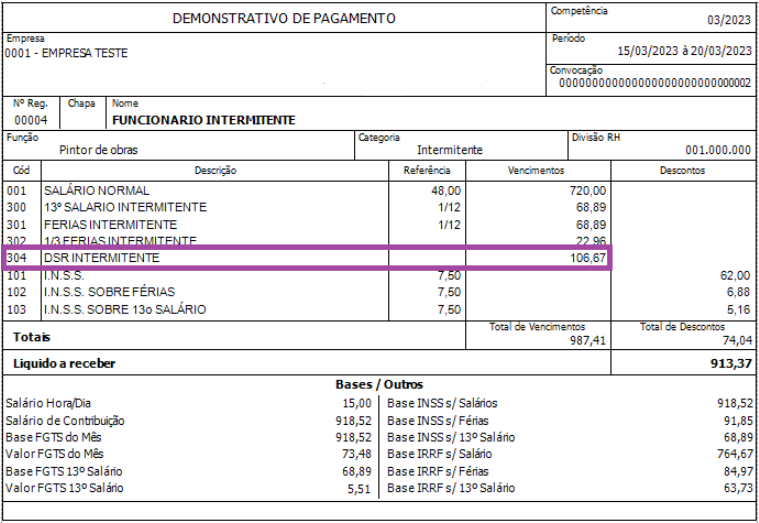This screenshot has height=523, width=759.
Task: Click the Vencimentos column header
Action: pyautogui.click(x=536, y=170)
